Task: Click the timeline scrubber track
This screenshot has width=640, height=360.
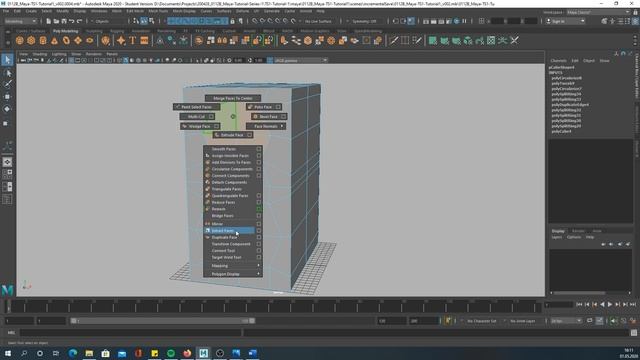Action: coord(273,306)
